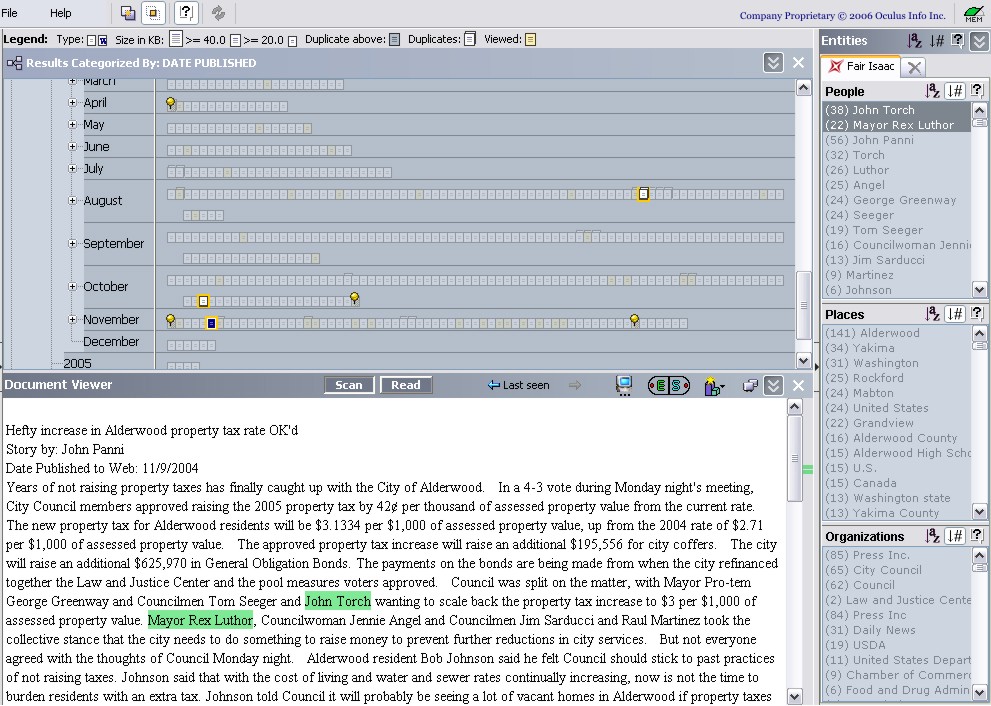Sort Organizations list alphabetically
Viewport: 991px width, 706px height.
(x=933, y=537)
